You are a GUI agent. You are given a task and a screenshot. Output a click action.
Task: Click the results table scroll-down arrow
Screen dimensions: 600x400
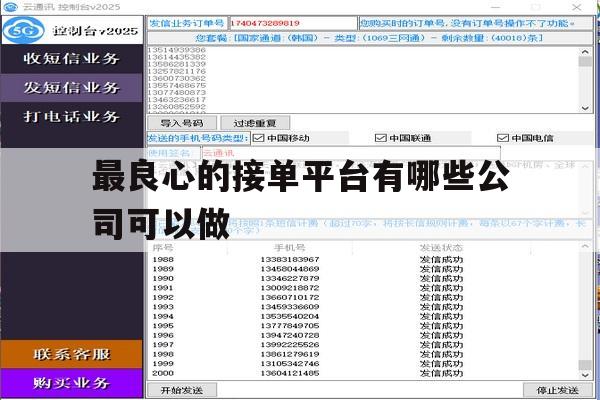[585, 376]
